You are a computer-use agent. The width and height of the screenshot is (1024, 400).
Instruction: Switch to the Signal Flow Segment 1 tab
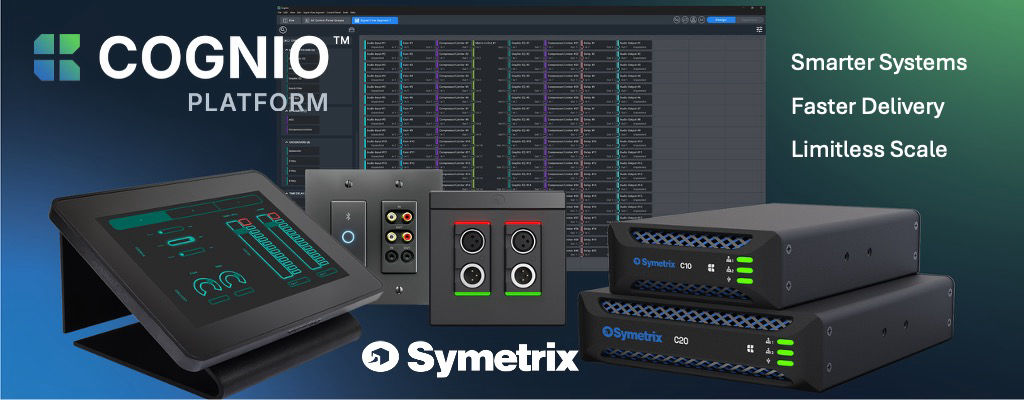376,20
